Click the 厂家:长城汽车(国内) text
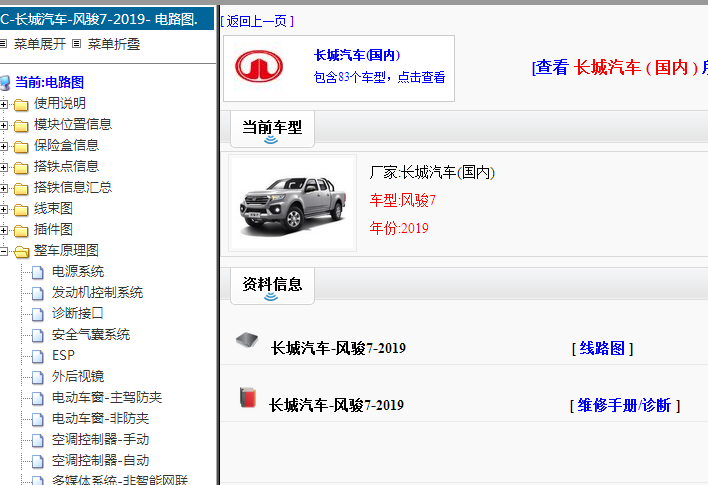Image resolution: width=708 pixels, height=485 pixels. [432, 172]
